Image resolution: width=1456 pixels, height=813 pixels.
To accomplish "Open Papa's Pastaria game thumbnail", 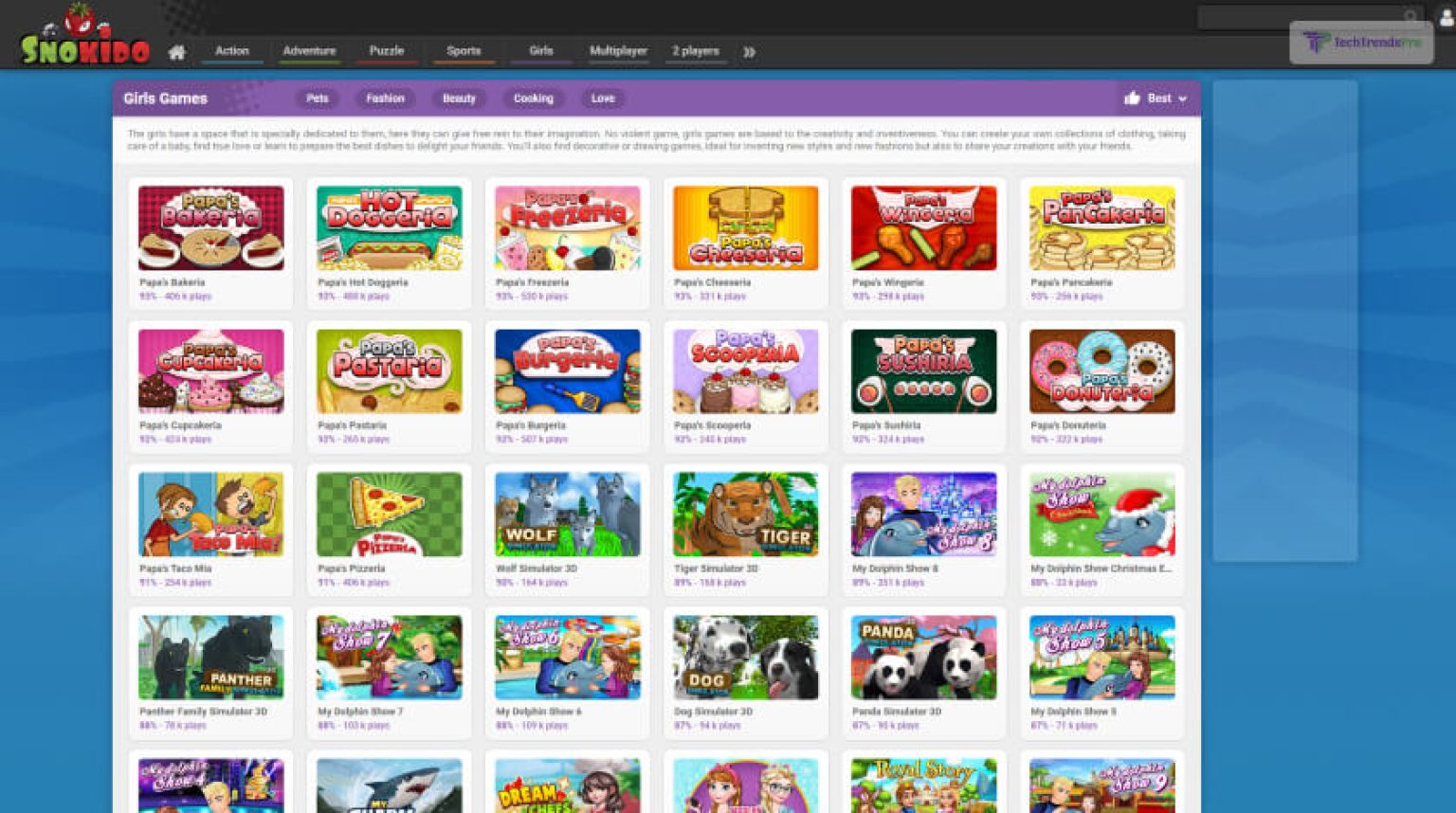I will click(x=389, y=370).
